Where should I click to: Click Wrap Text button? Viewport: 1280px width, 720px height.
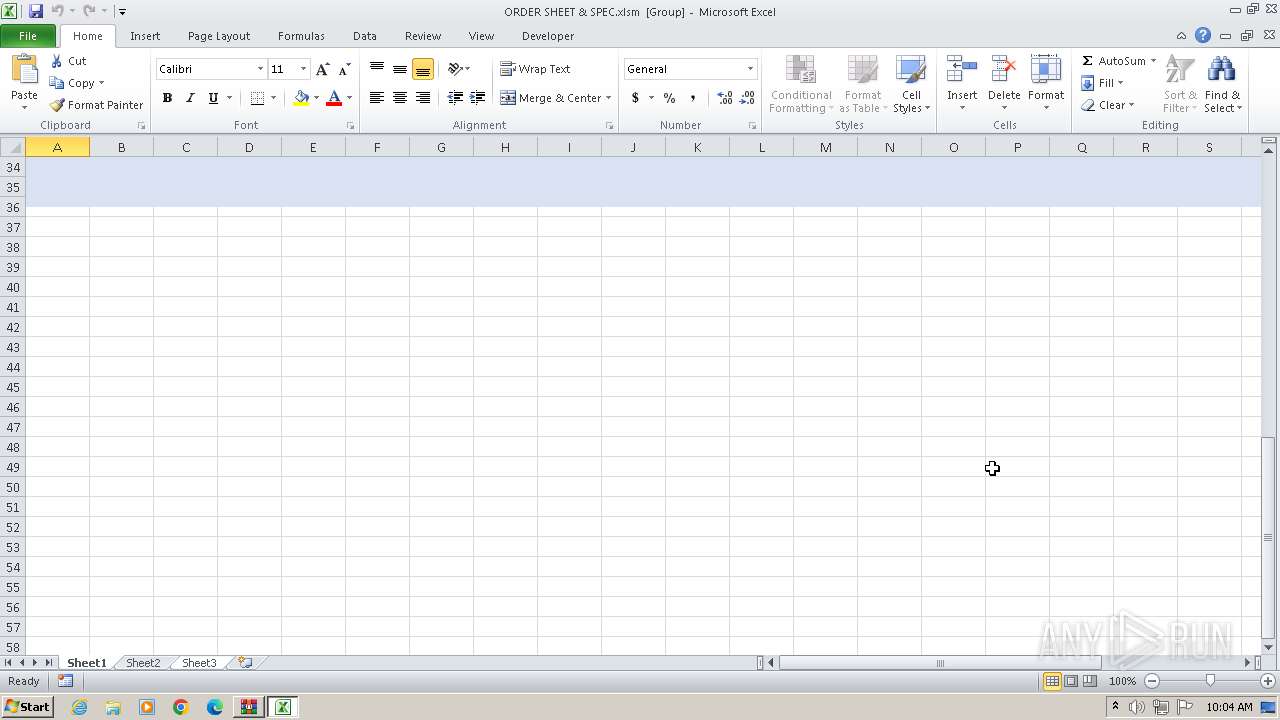pos(535,69)
